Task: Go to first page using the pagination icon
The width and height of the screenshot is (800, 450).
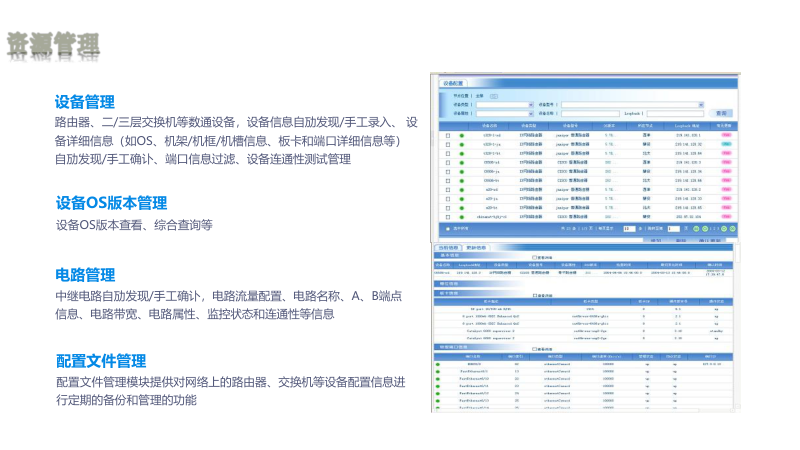Action: coord(696,229)
